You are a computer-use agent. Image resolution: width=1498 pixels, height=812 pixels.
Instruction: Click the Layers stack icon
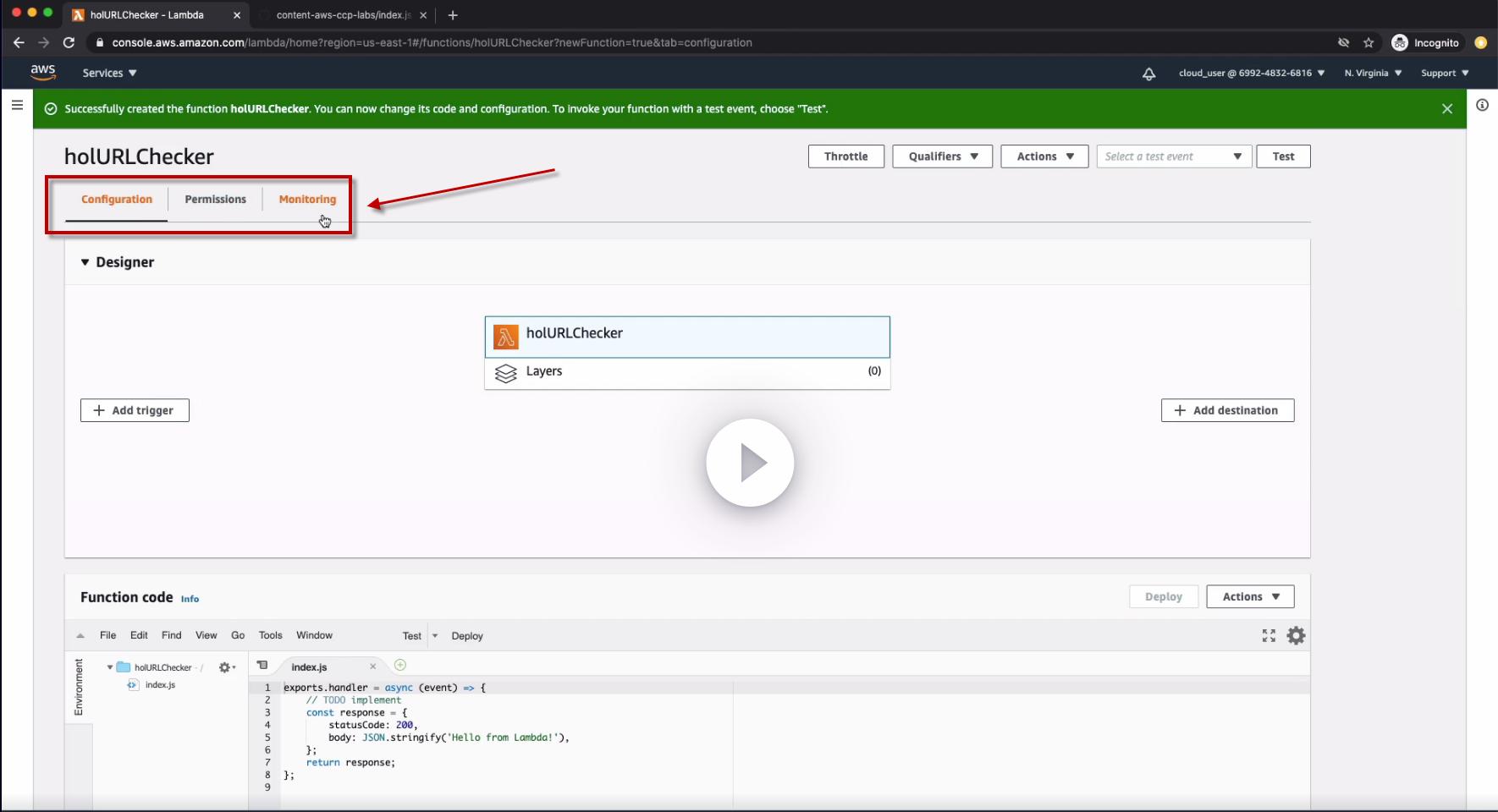click(505, 373)
